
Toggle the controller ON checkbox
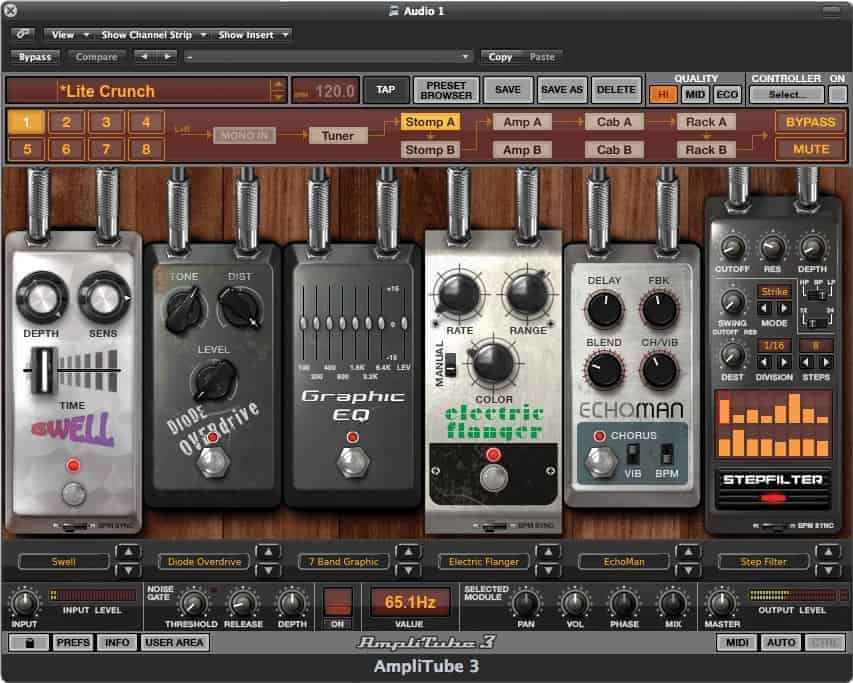pyautogui.click(x=837, y=95)
